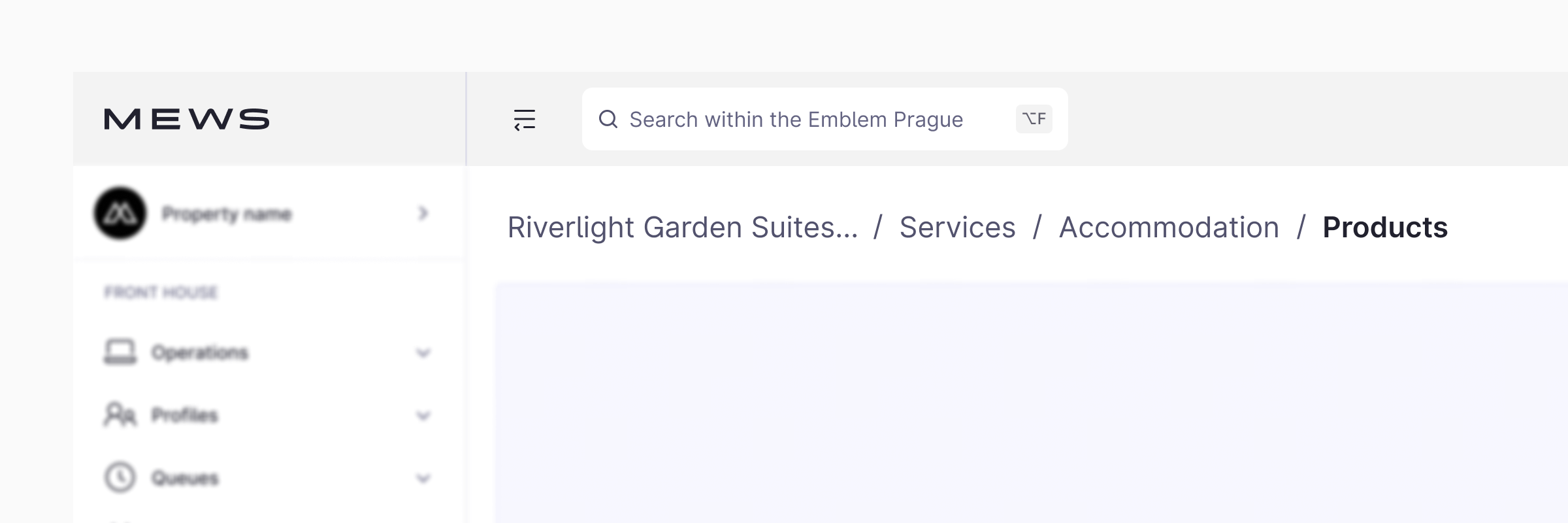
Task: Open the Accommodation breadcrumb link
Action: pyautogui.click(x=1169, y=228)
